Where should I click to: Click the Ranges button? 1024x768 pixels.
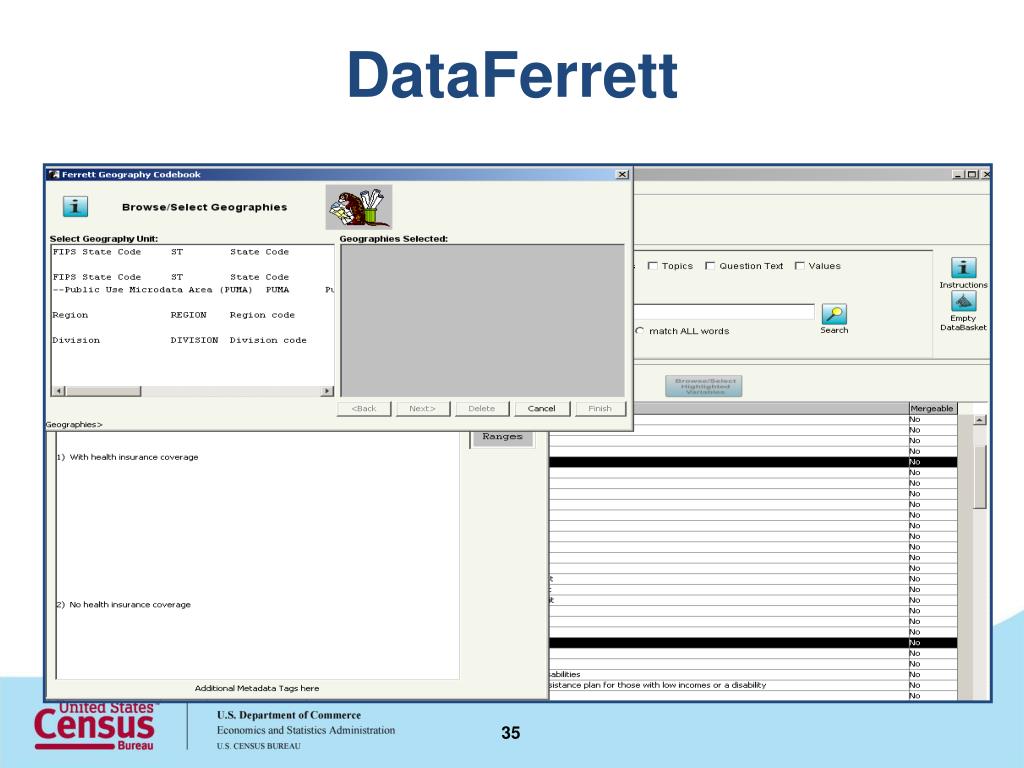click(x=502, y=437)
